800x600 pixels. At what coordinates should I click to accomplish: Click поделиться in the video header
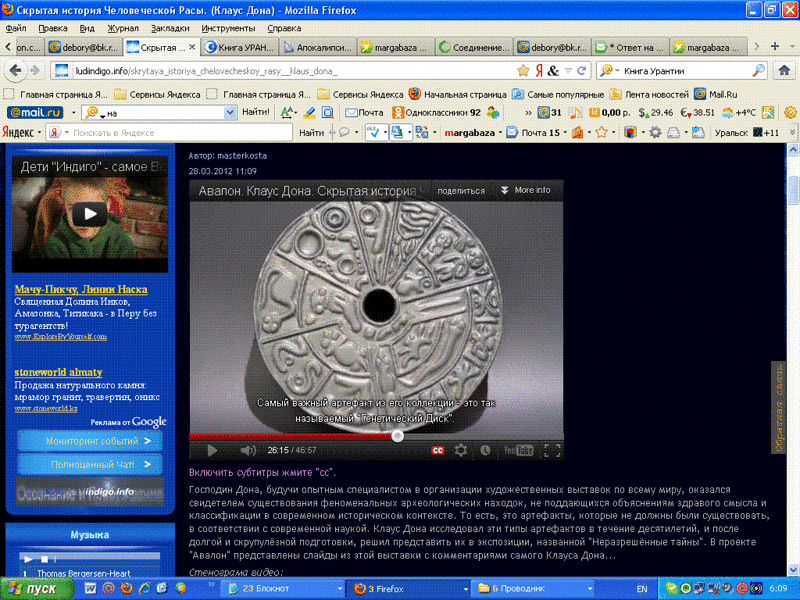coord(461,190)
